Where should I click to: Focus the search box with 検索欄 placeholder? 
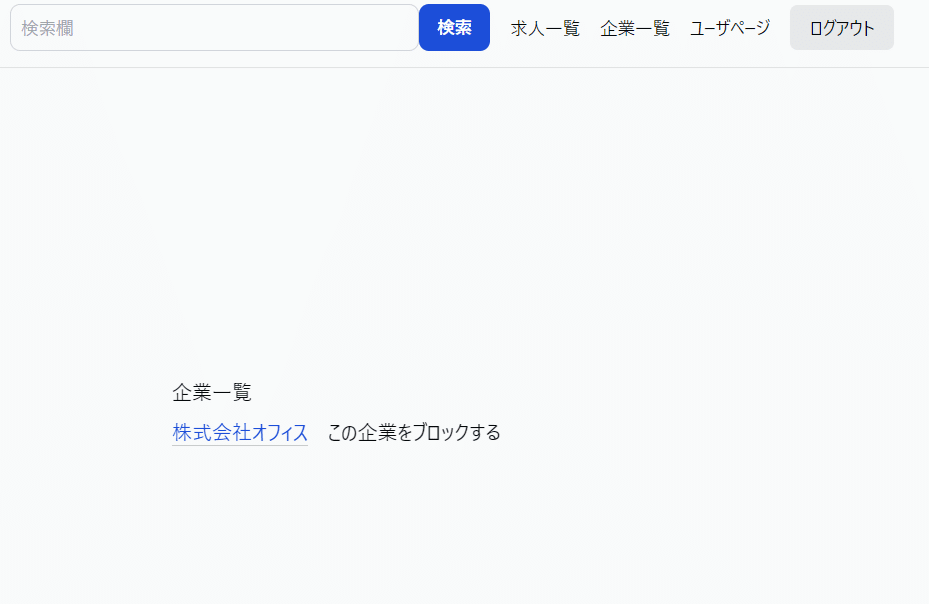tap(214, 28)
